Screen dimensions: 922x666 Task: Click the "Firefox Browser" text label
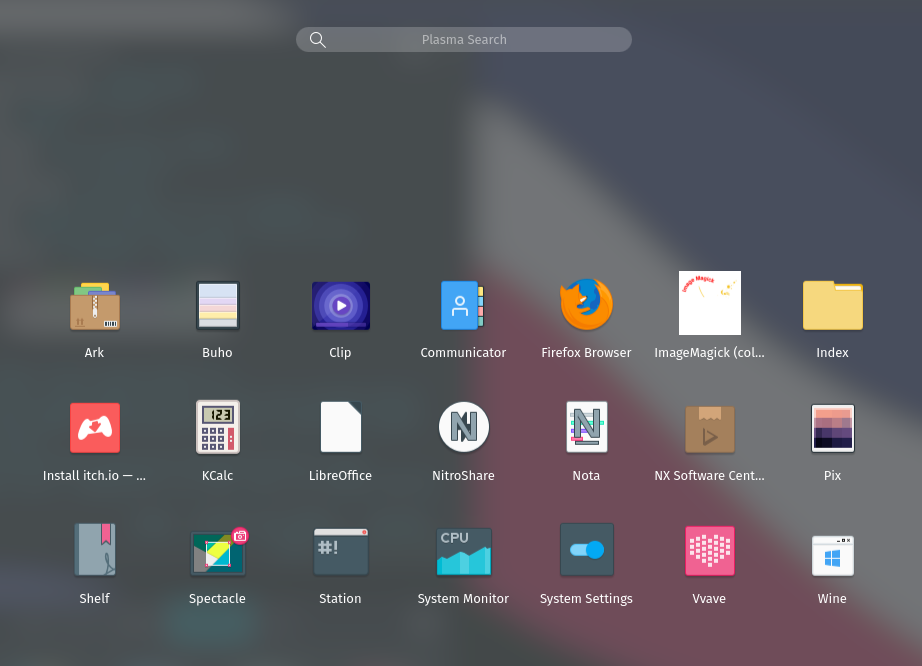(x=586, y=353)
